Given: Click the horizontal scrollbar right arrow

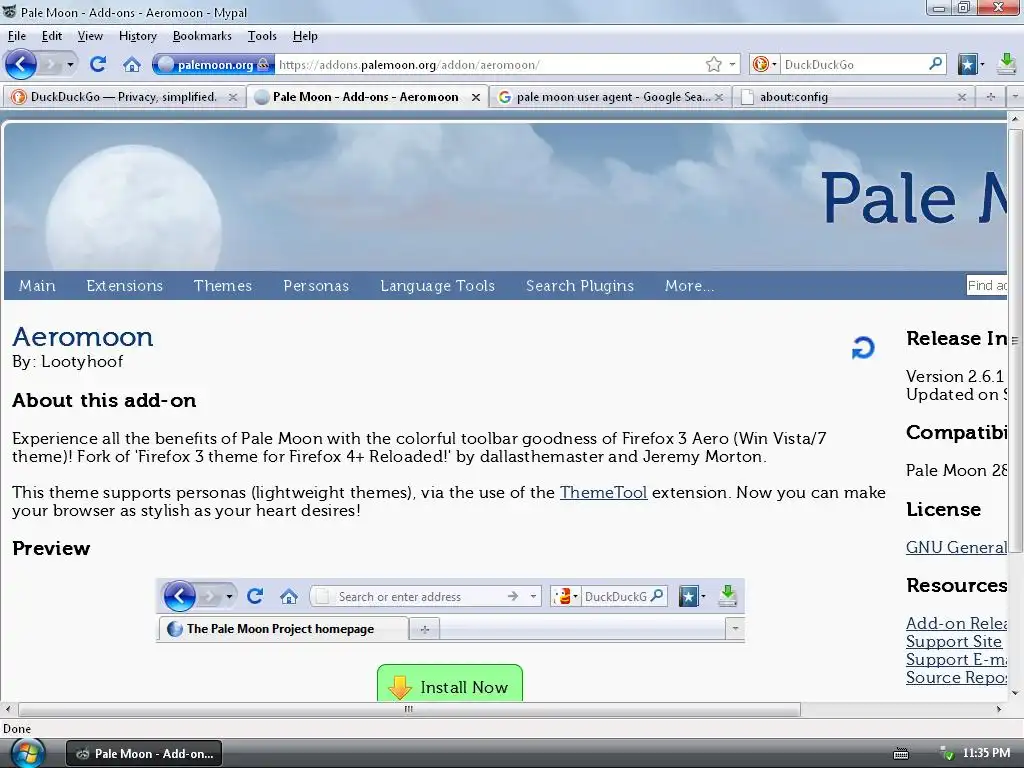Looking at the screenshot, I should (999, 709).
